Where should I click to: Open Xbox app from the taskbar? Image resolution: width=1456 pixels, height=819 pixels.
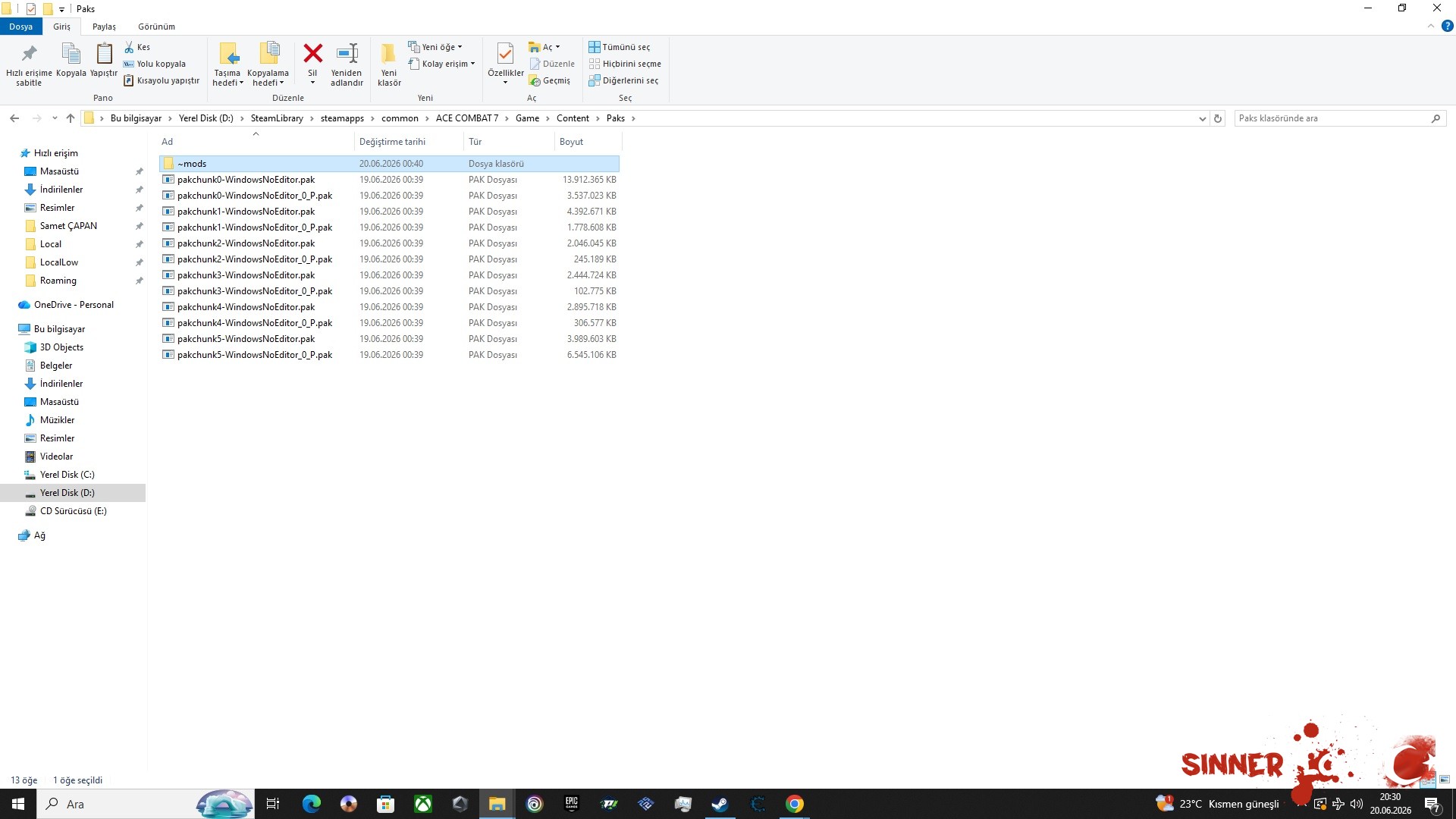(x=422, y=804)
